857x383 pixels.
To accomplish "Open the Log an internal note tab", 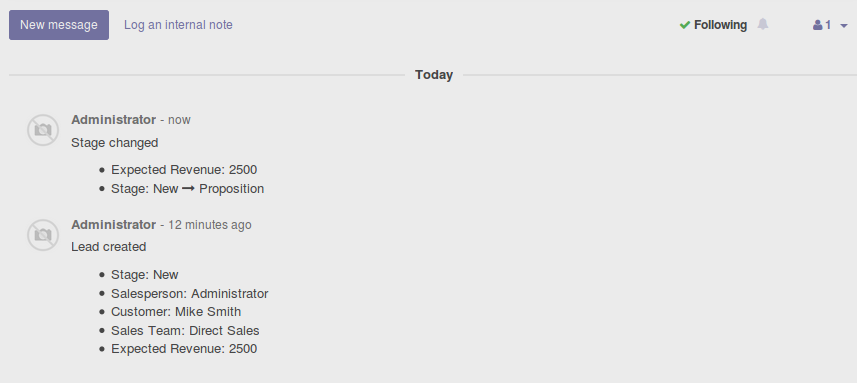I will pyautogui.click(x=178, y=25).
